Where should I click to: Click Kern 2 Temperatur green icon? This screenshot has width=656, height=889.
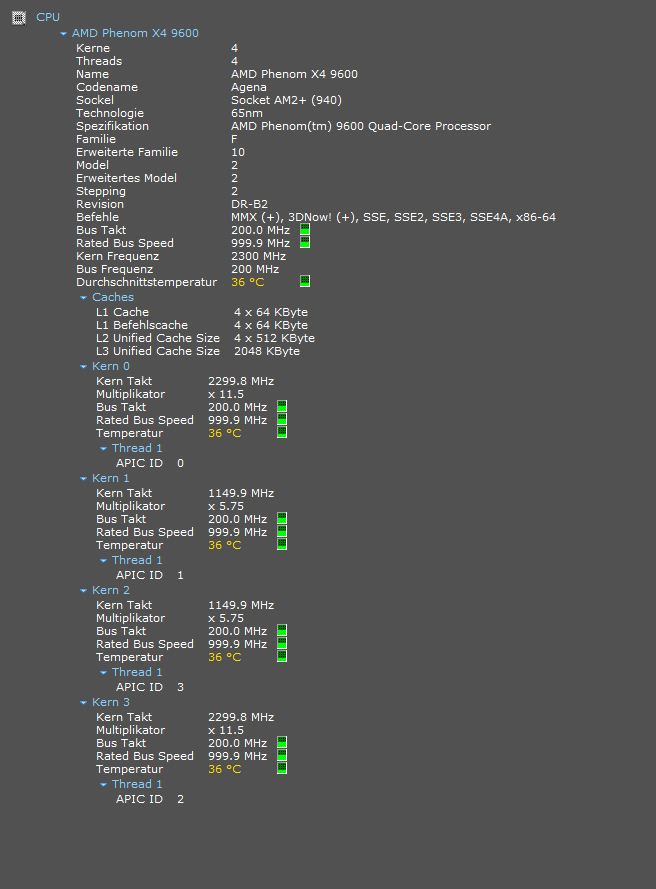(282, 657)
